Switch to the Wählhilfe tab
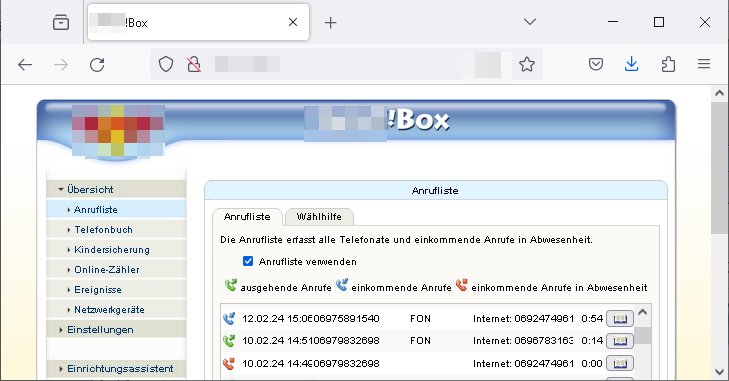The height and width of the screenshot is (381, 729). pos(319,217)
